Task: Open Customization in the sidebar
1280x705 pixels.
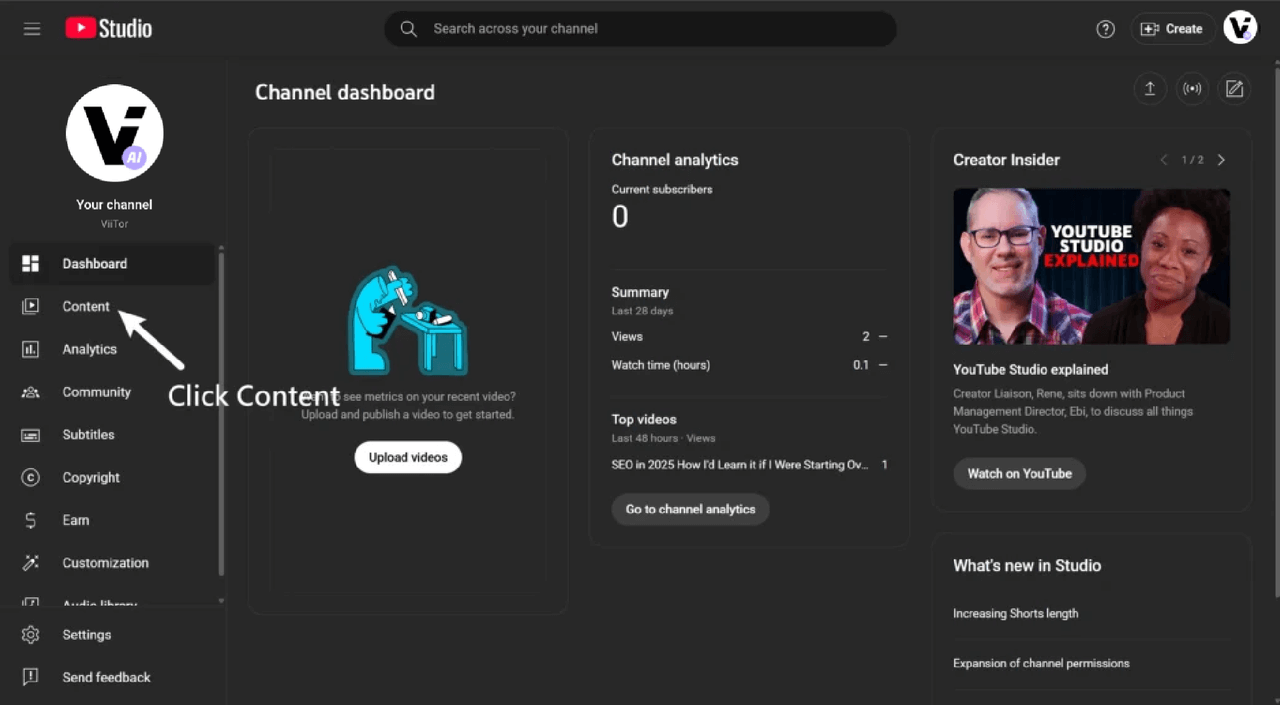Action: 105,563
